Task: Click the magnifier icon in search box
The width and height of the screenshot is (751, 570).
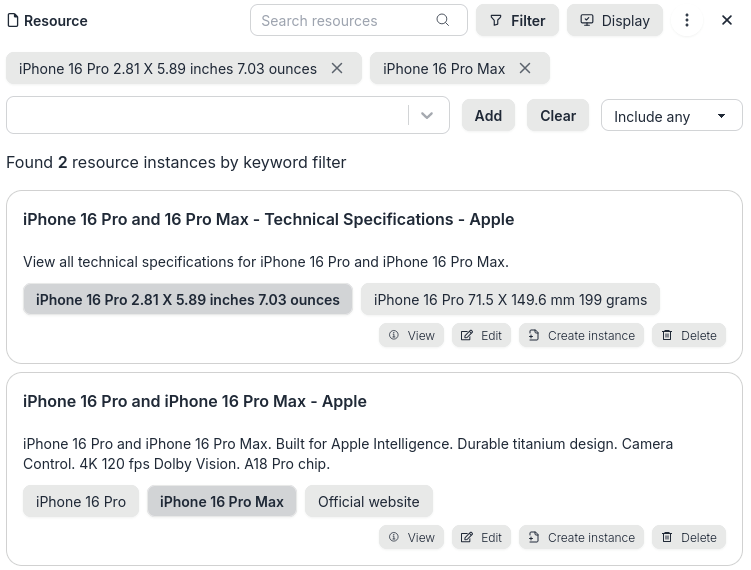Action: point(443,20)
